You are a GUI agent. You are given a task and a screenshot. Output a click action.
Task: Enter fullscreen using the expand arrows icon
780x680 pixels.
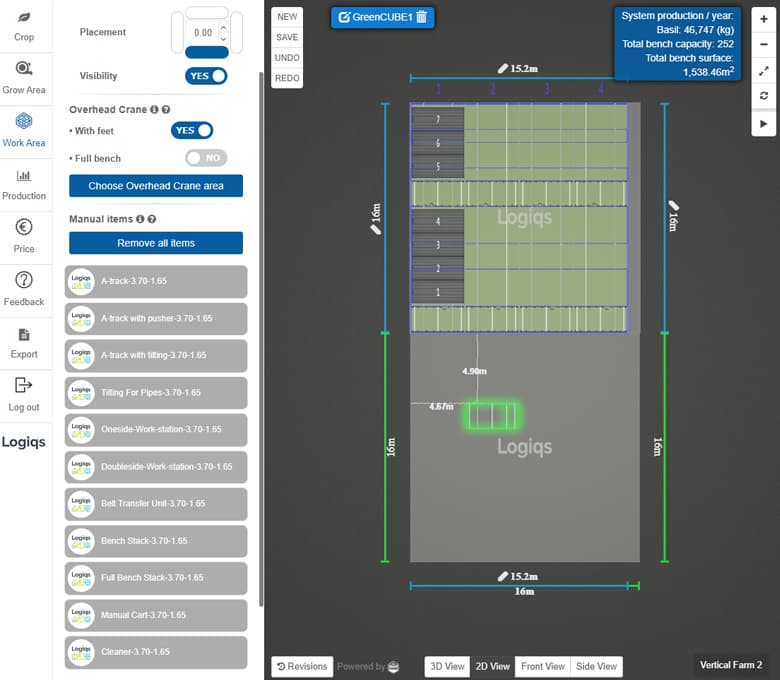[764, 71]
